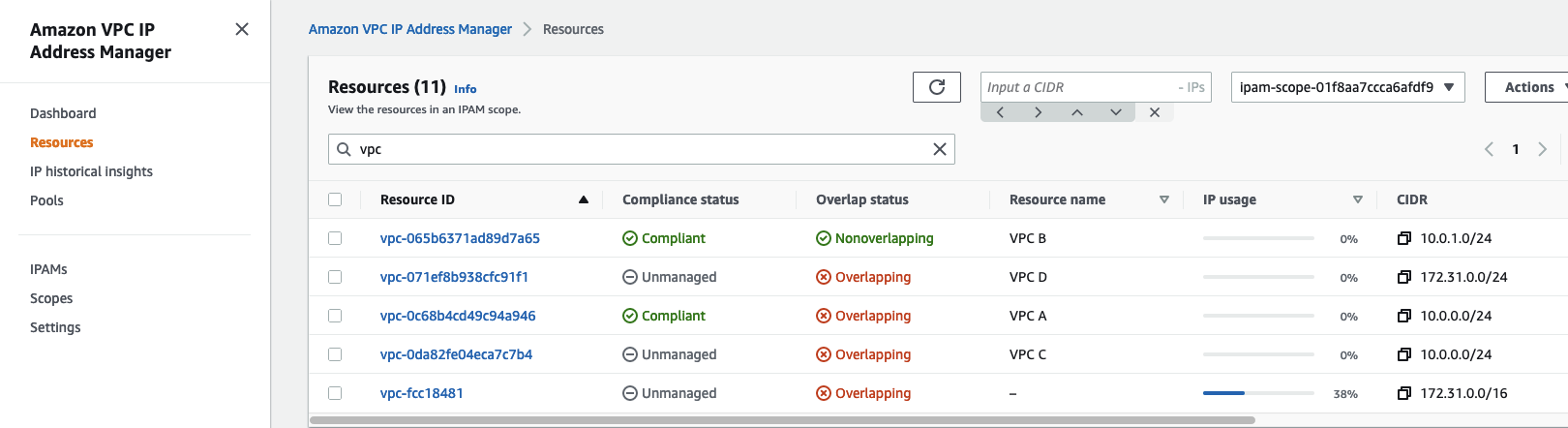Open Resource name column filter

[1164, 199]
